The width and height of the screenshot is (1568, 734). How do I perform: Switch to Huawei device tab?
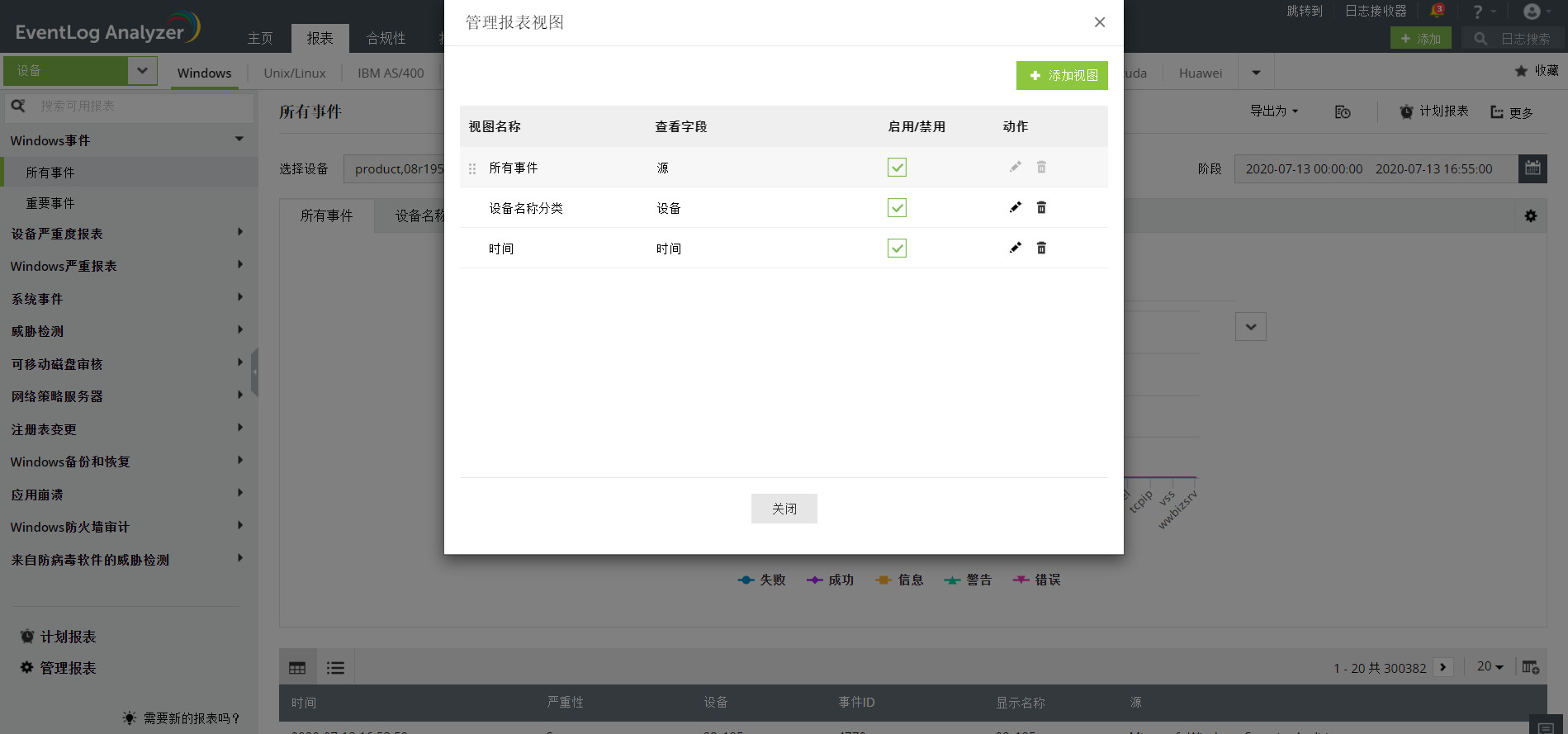1201,73
